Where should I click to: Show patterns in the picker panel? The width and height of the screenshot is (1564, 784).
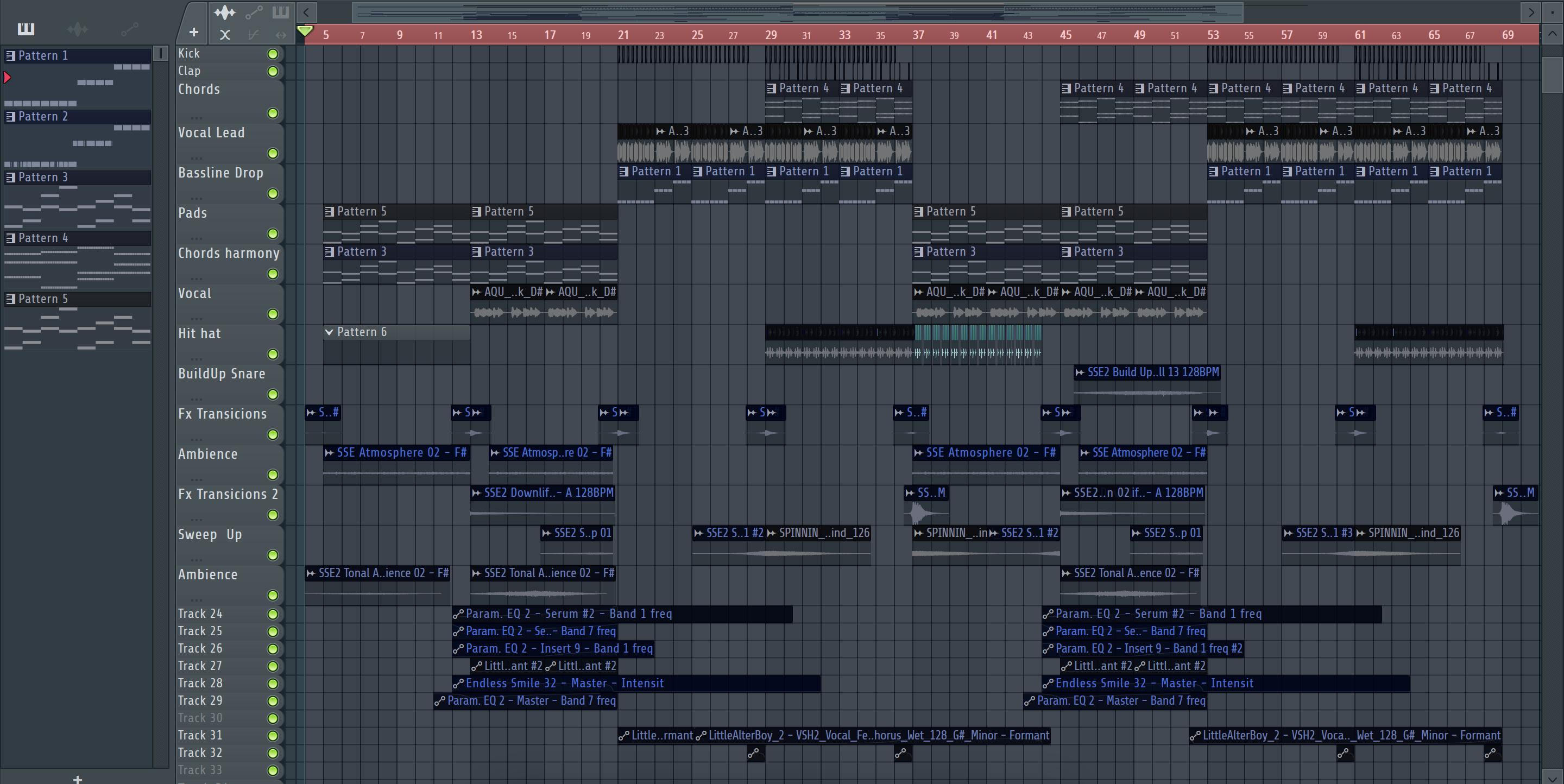26,29
